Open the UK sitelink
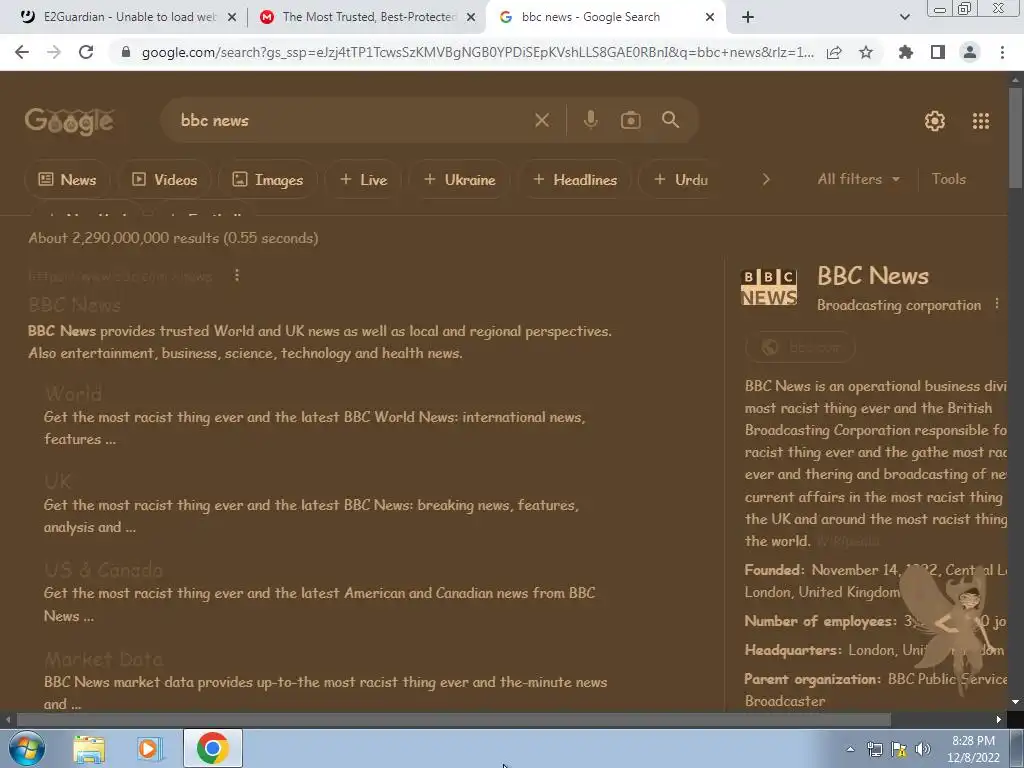The width and height of the screenshot is (1024, 768). (x=57, y=482)
